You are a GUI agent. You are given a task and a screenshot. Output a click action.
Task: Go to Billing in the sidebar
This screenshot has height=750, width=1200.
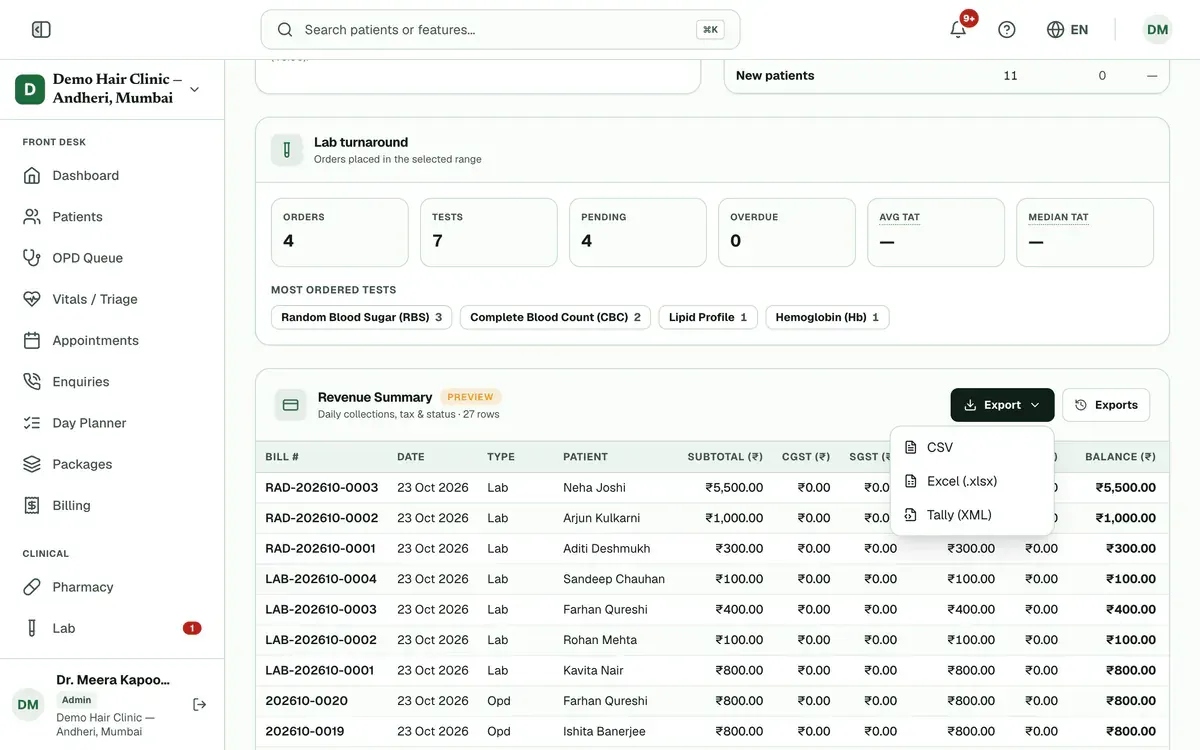pos(112,506)
